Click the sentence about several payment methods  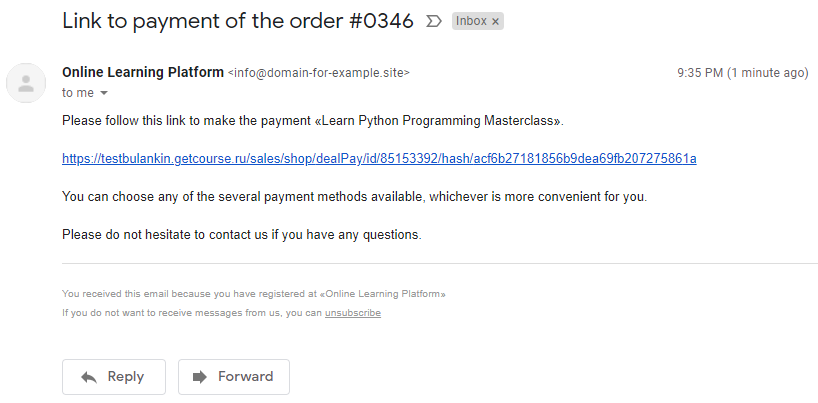click(x=355, y=197)
